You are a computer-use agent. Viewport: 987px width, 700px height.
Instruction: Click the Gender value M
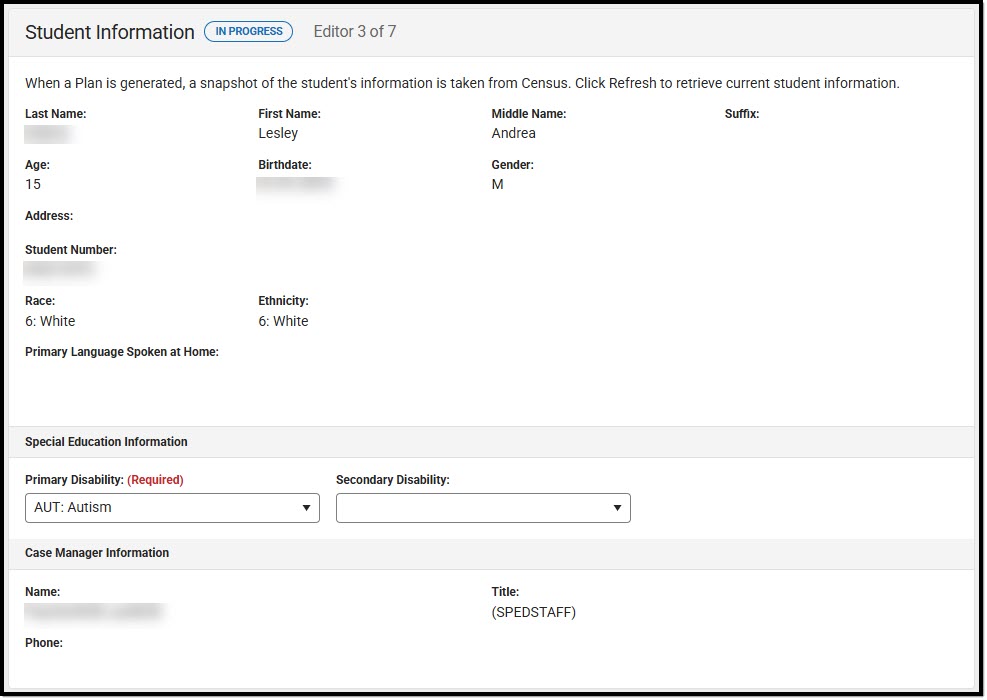click(x=497, y=184)
